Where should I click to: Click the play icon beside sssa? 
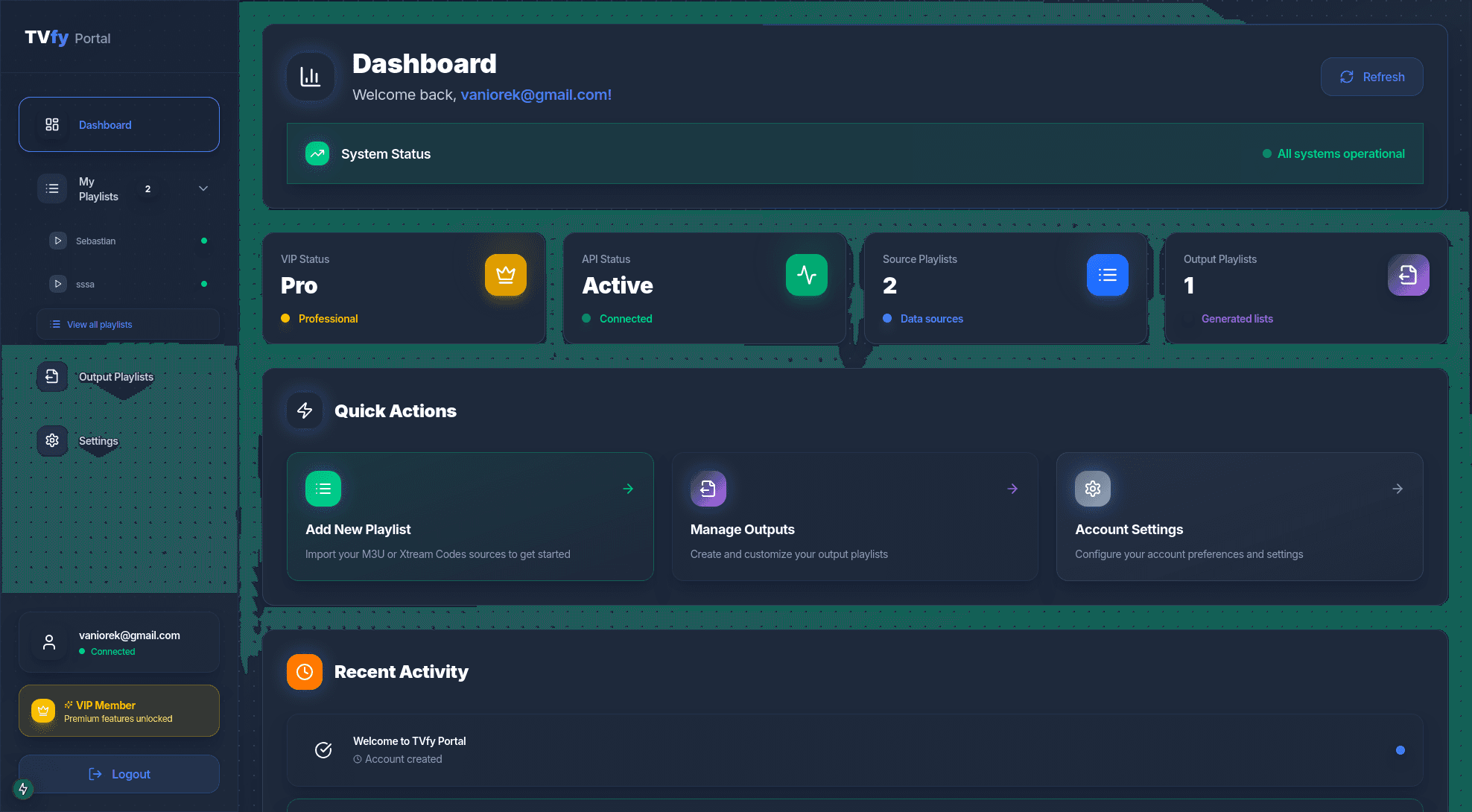point(57,284)
